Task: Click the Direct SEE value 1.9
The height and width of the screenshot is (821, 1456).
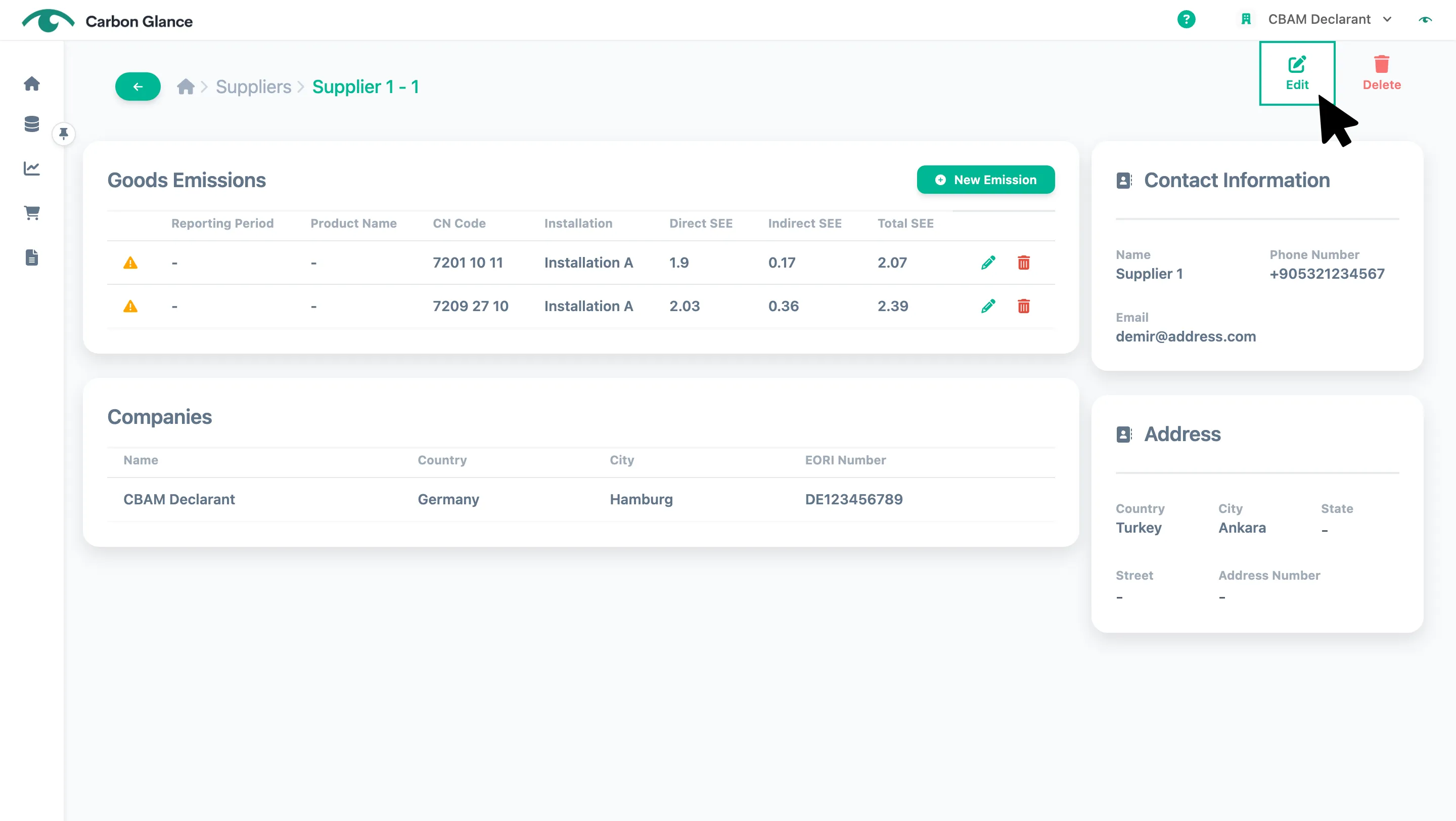Action: (x=679, y=263)
